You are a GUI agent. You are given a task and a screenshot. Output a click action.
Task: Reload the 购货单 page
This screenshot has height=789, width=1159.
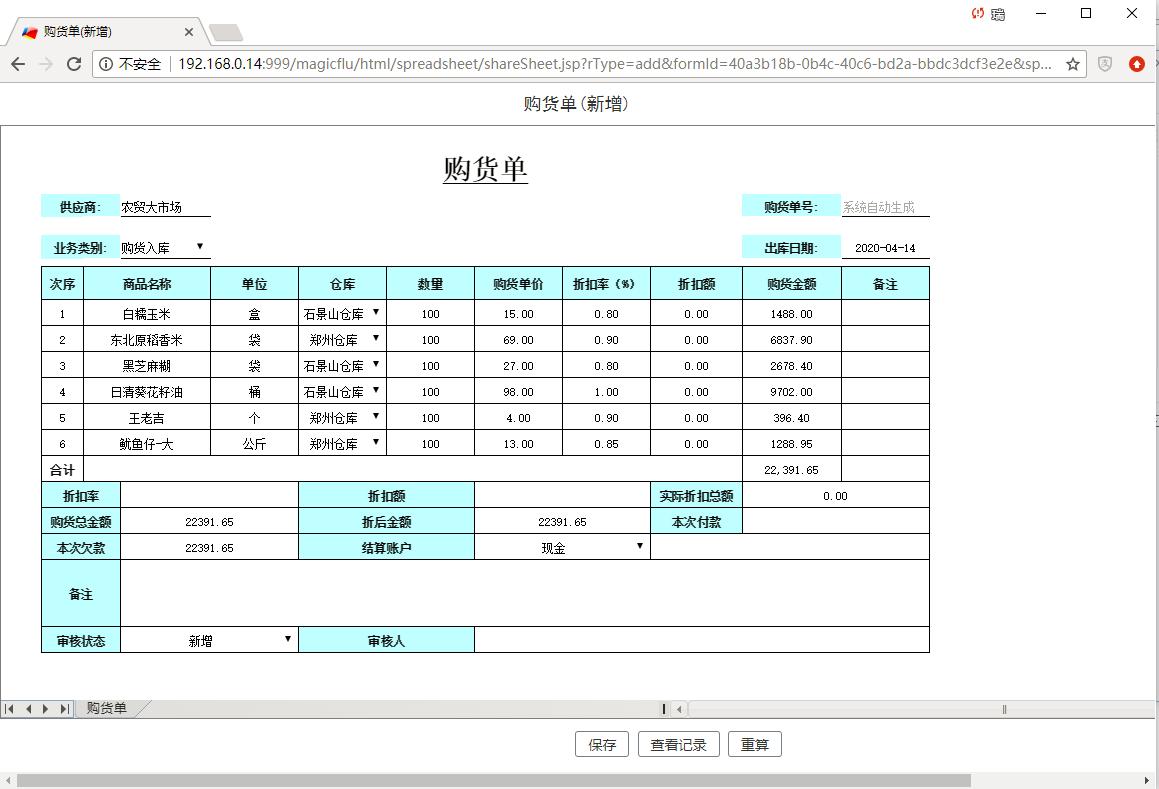click(73, 62)
